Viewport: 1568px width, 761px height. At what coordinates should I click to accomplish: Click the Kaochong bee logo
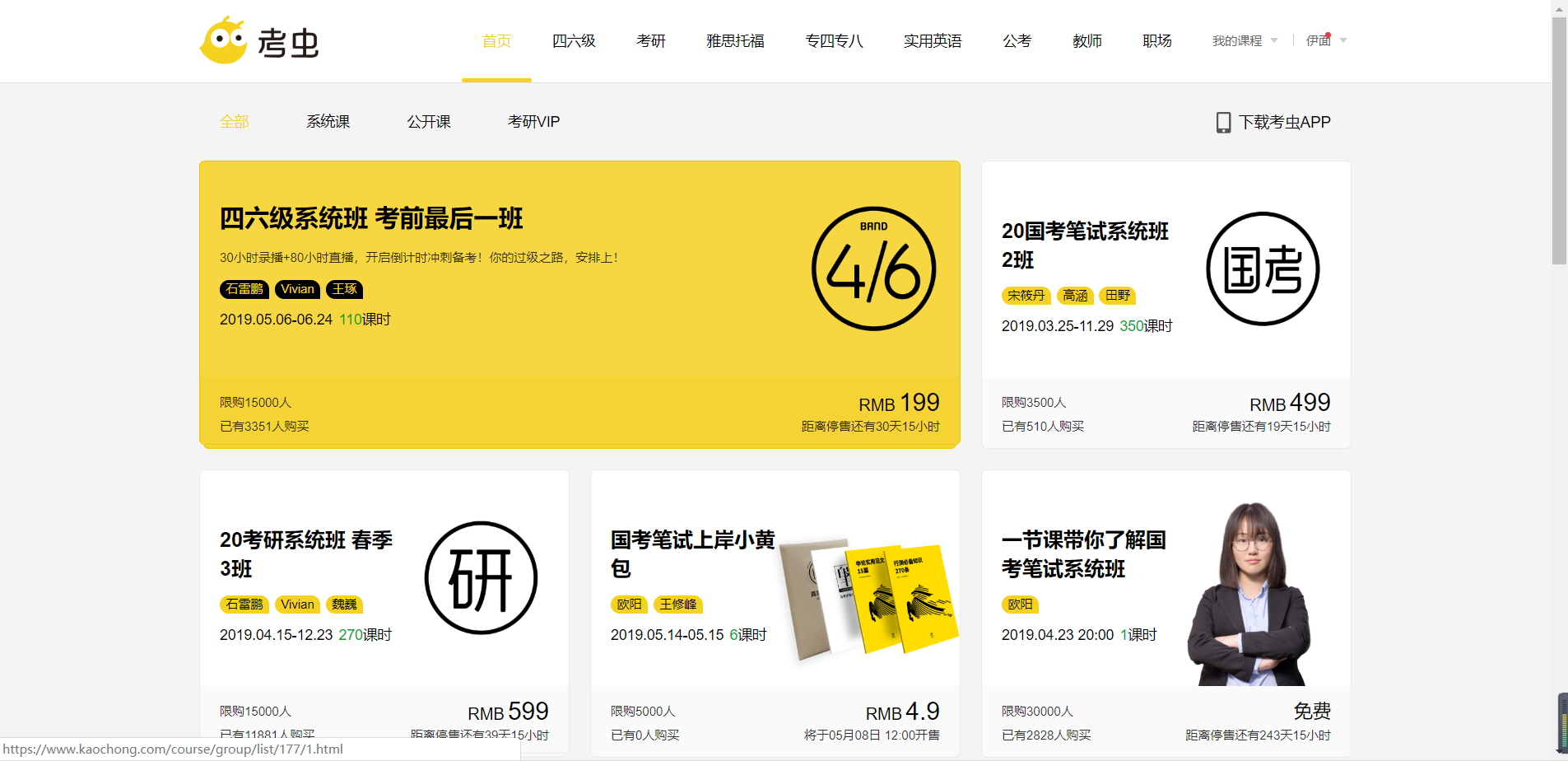259,40
